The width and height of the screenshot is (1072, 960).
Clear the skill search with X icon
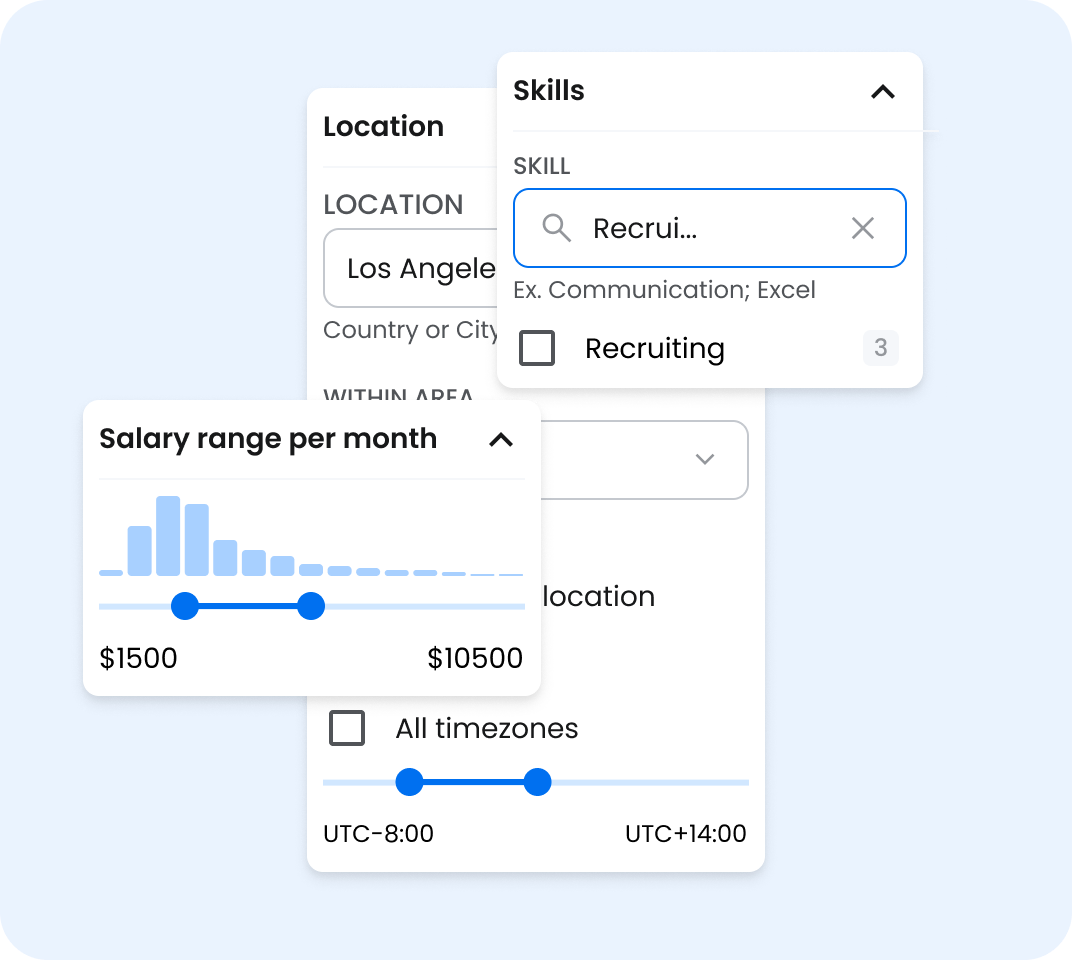(x=862, y=228)
